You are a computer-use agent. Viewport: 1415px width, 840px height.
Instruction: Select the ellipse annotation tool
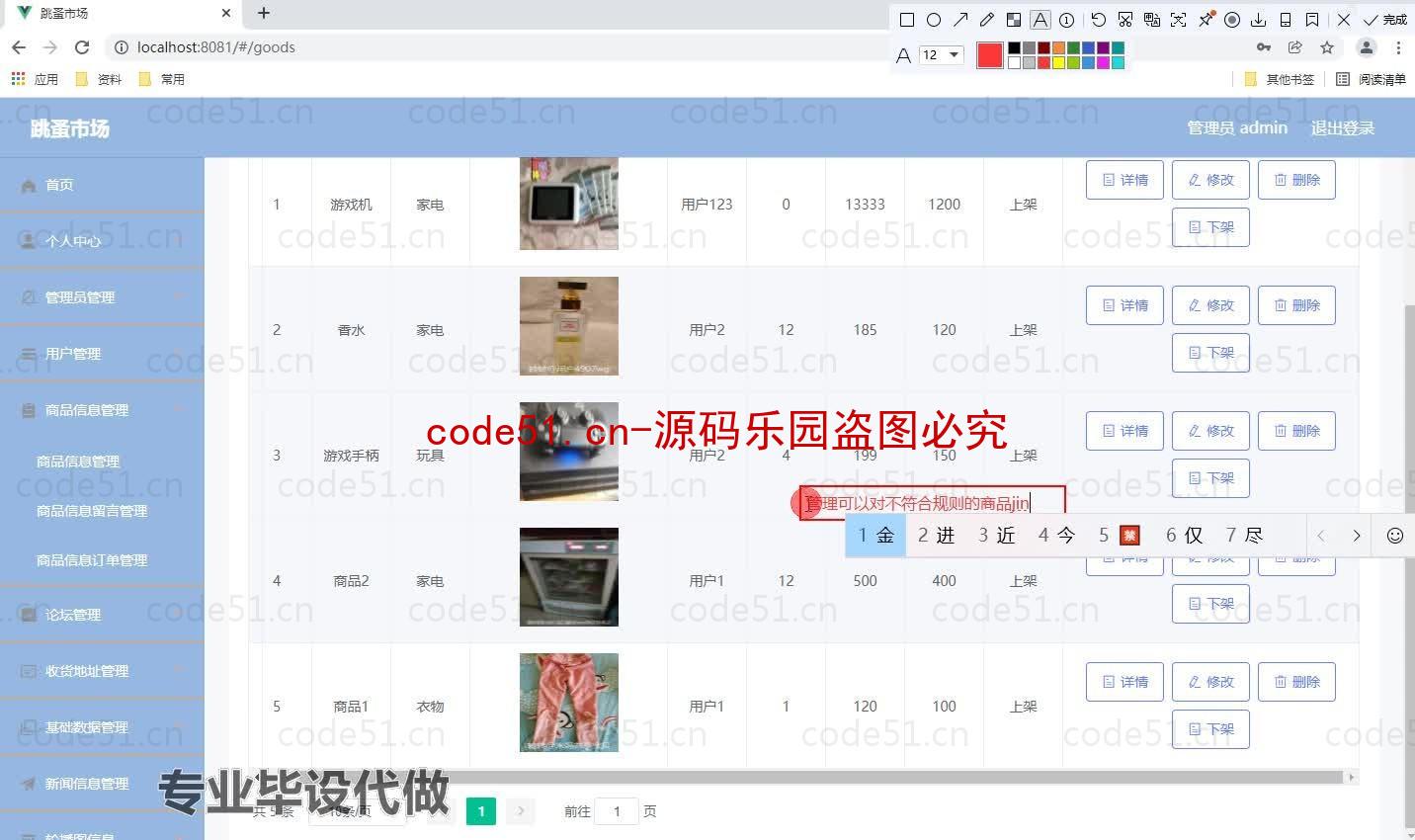(x=934, y=19)
